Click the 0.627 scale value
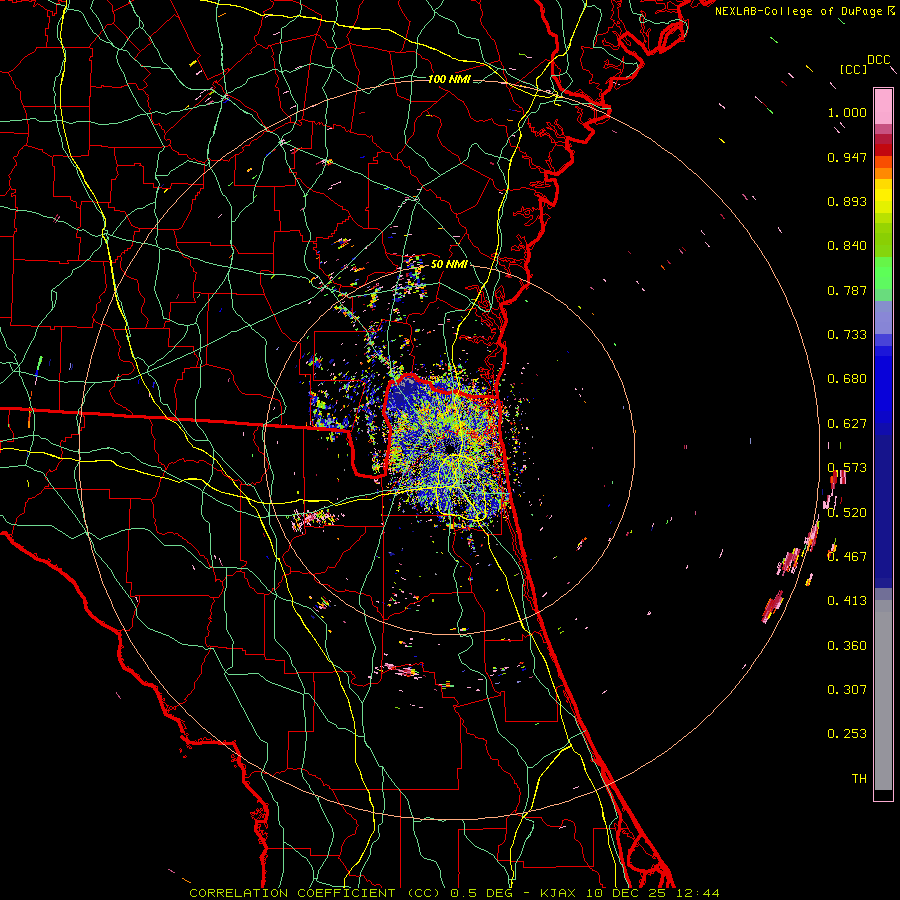The image size is (900, 900). point(847,424)
